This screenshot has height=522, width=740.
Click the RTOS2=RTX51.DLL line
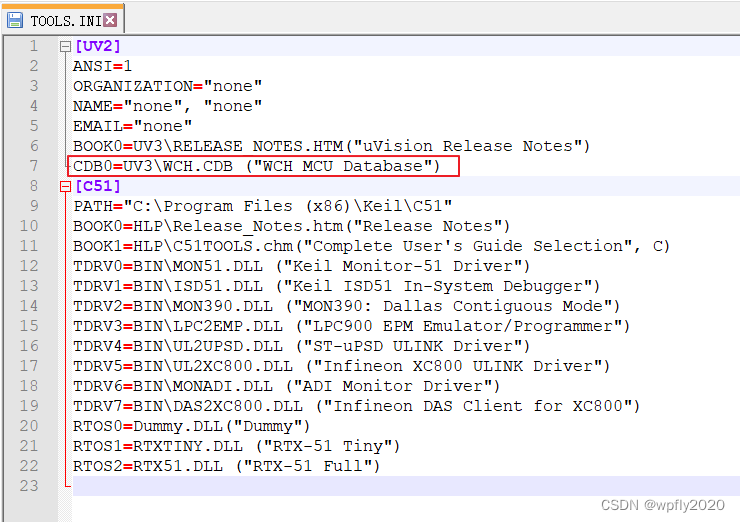227,466
